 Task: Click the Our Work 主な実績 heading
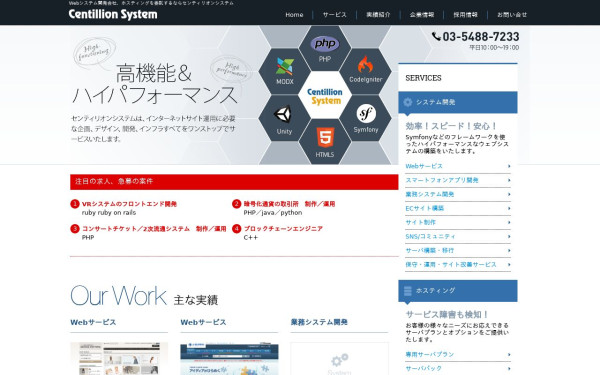tap(144, 296)
